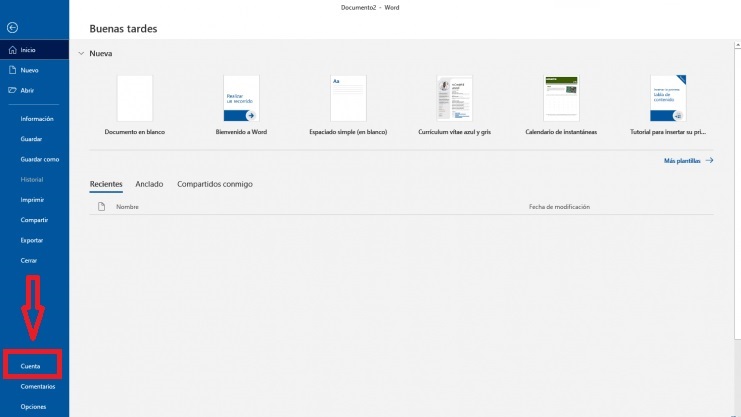Image resolution: width=741 pixels, height=417 pixels.
Task: Click the Abrir folder icon
Action: pos(11,90)
